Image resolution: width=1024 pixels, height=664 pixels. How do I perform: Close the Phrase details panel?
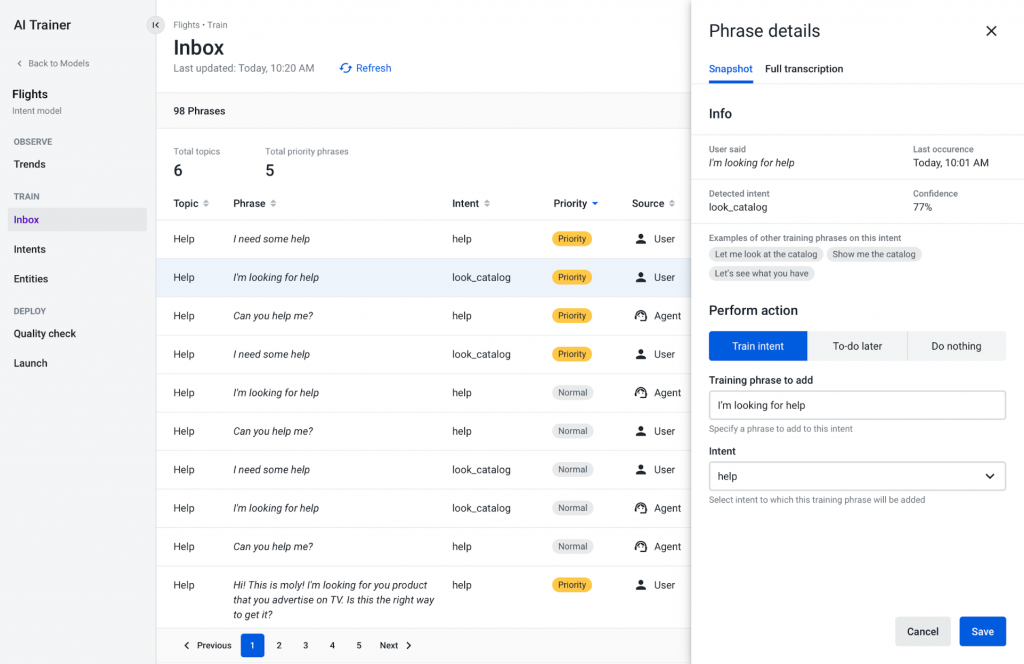click(x=991, y=31)
